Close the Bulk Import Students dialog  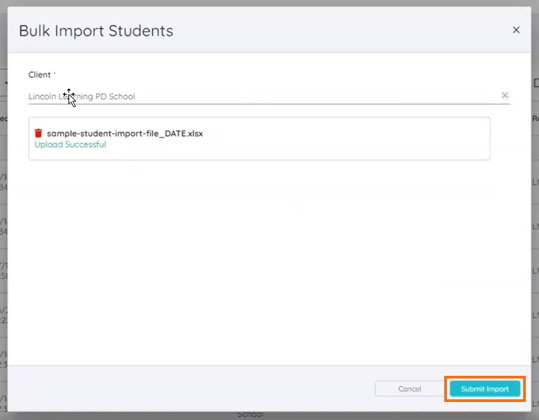pos(516,30)
